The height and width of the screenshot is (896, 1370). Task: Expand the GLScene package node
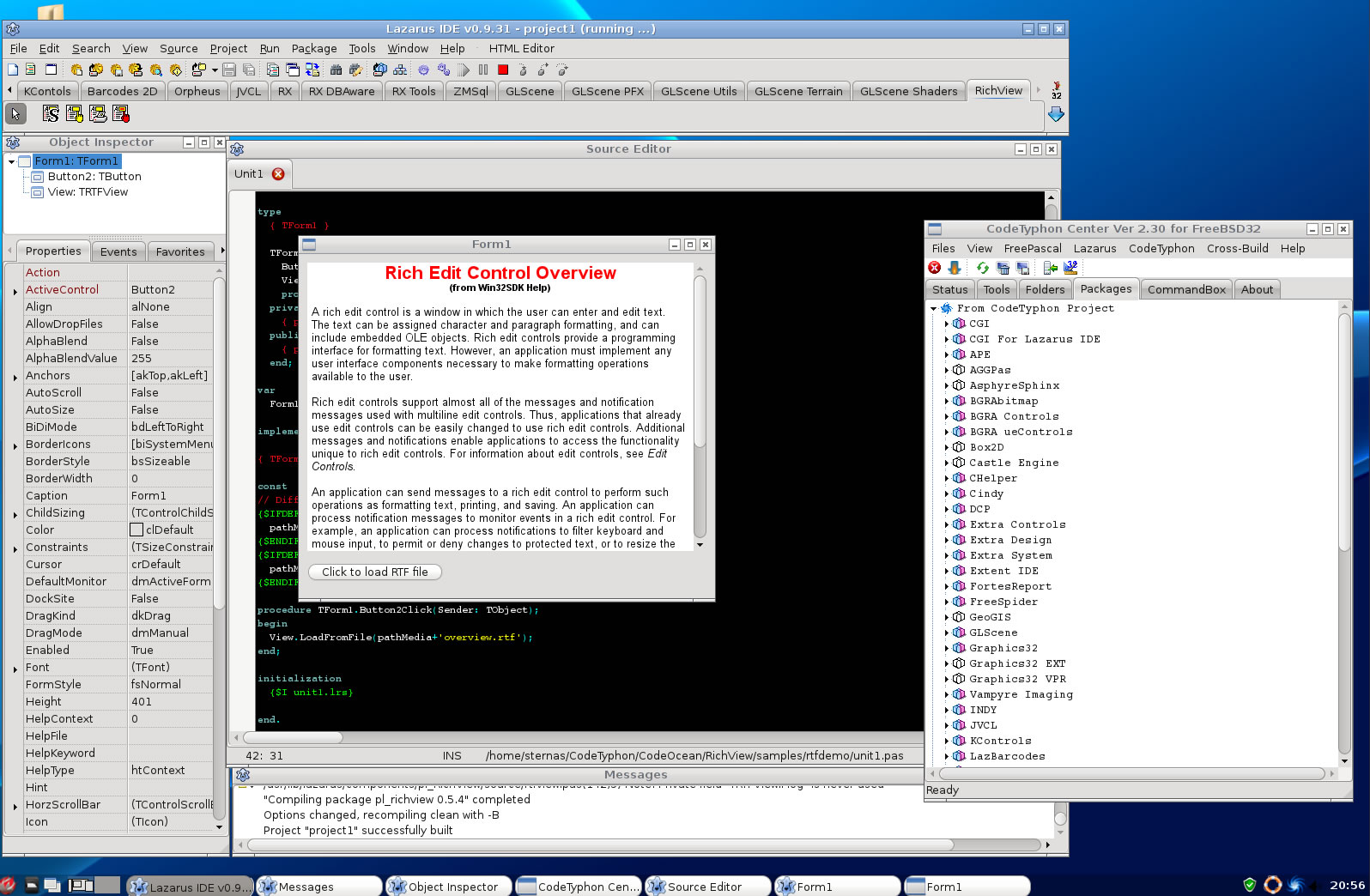pos(946,633)
